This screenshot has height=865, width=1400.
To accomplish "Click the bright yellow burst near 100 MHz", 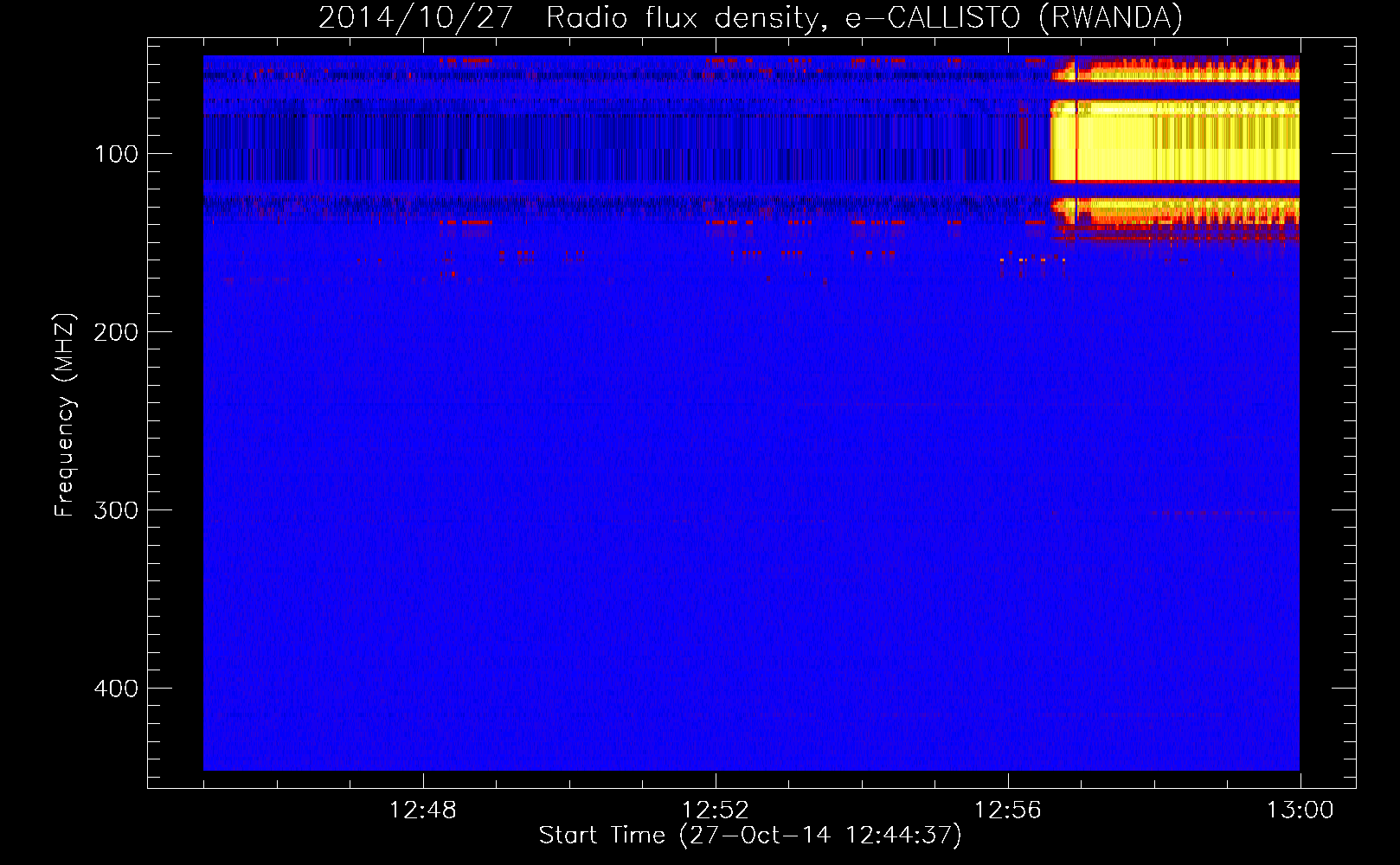I will [1174, 140].
